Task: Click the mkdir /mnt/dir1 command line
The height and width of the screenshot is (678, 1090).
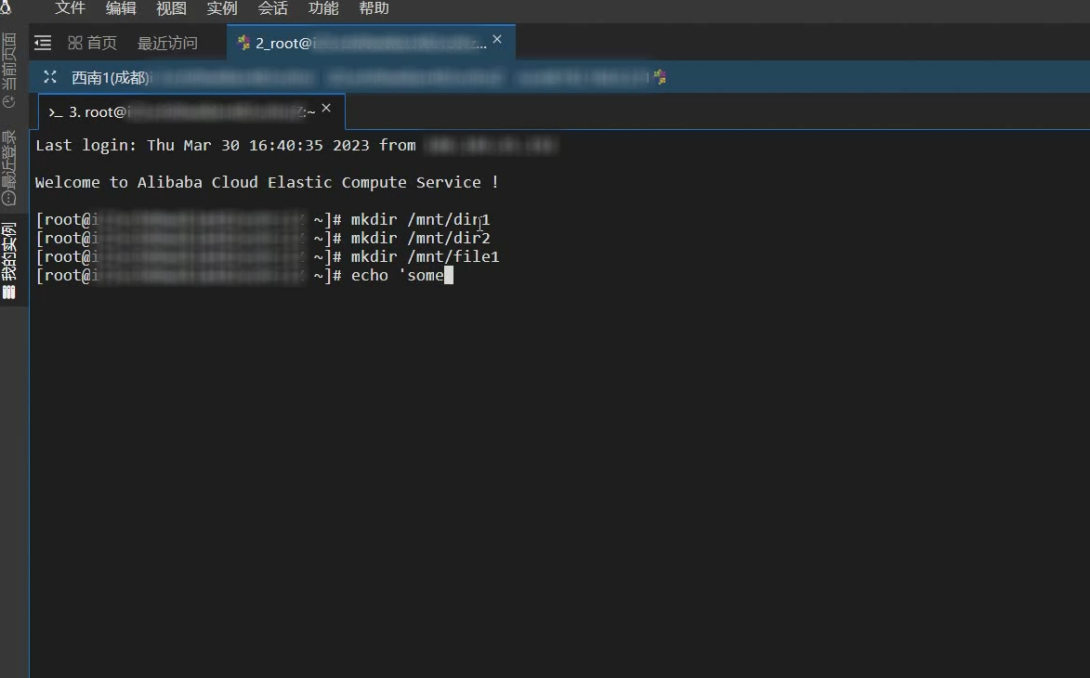Action: point(263,220)
